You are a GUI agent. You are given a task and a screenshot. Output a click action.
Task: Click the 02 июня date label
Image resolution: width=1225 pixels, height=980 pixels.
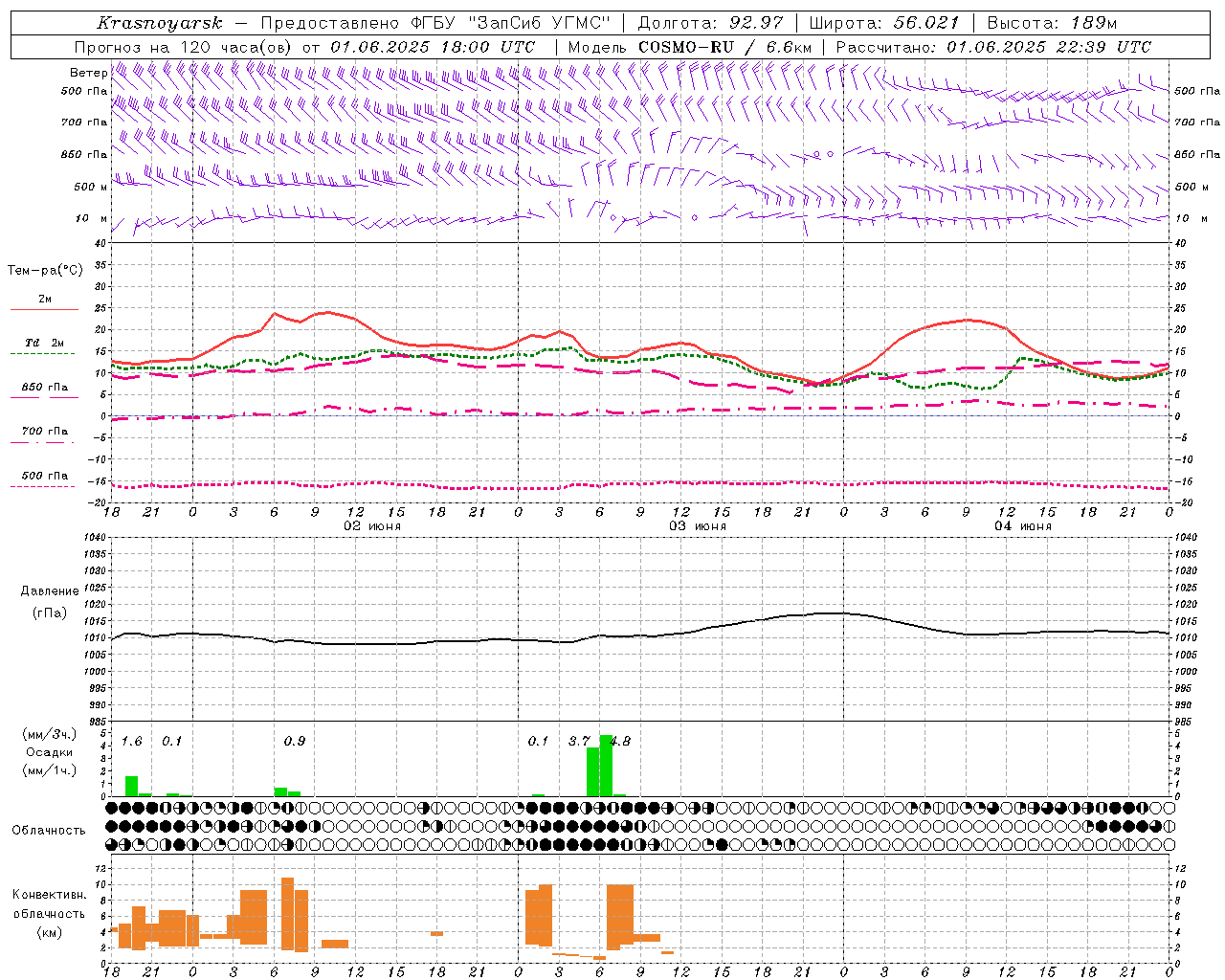372,525
